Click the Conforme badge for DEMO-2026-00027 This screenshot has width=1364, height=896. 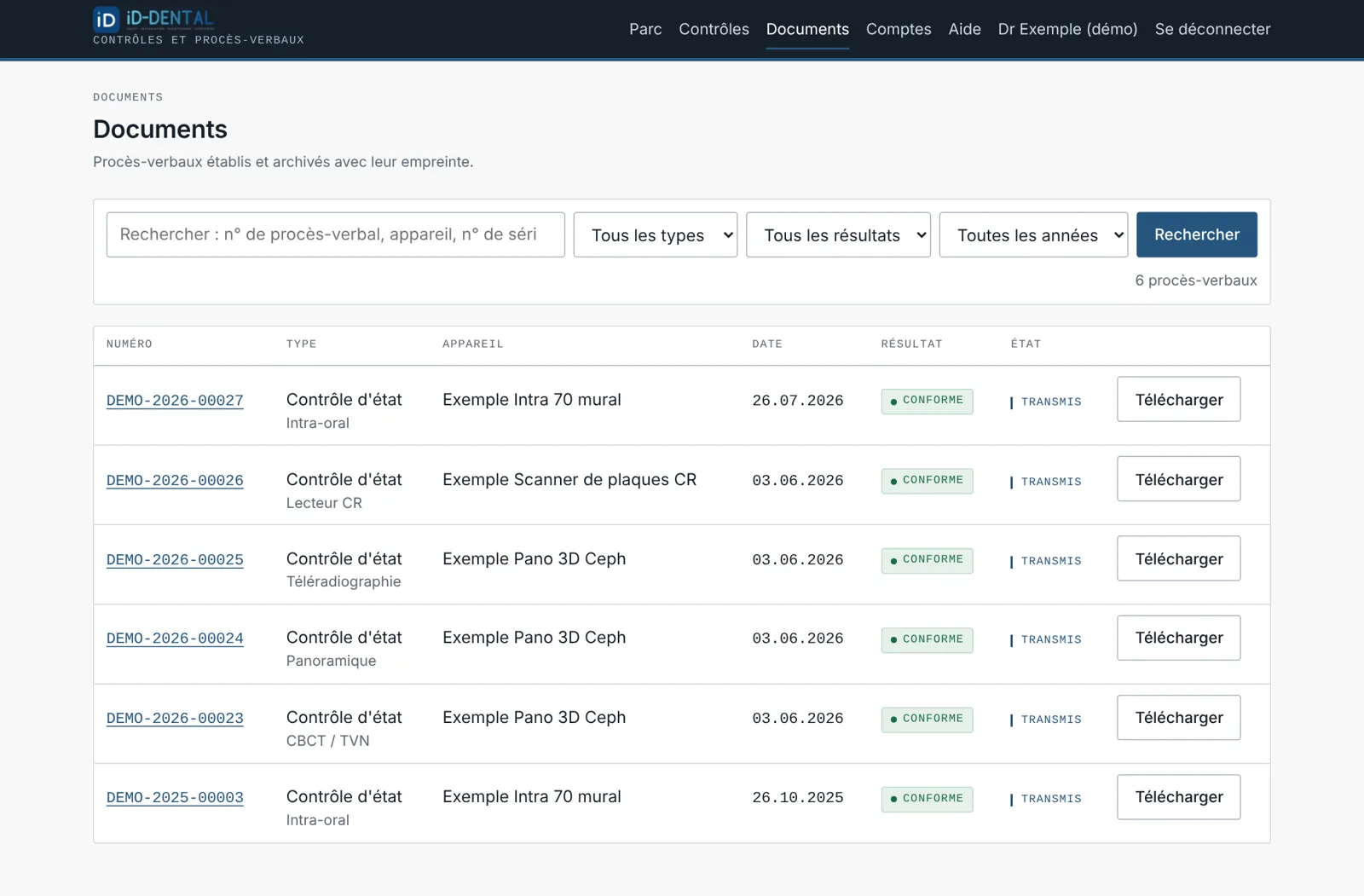pyautogui.click(x=927, y=401)
